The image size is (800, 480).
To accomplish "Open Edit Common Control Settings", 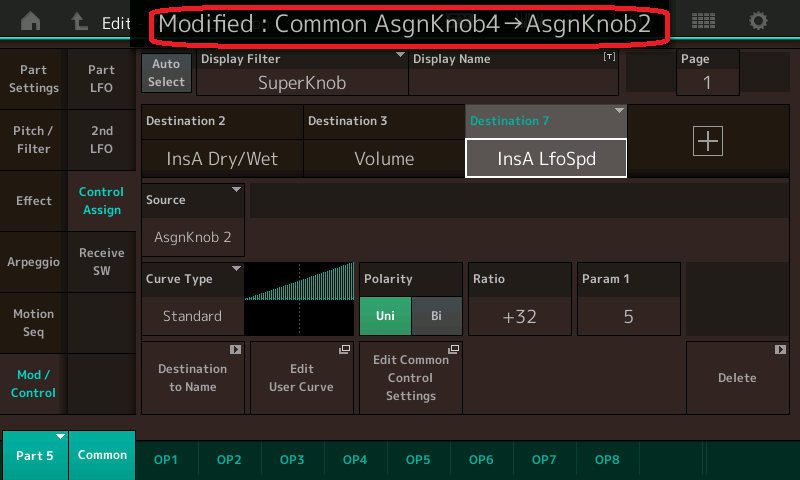I will (x=410, y=377).
